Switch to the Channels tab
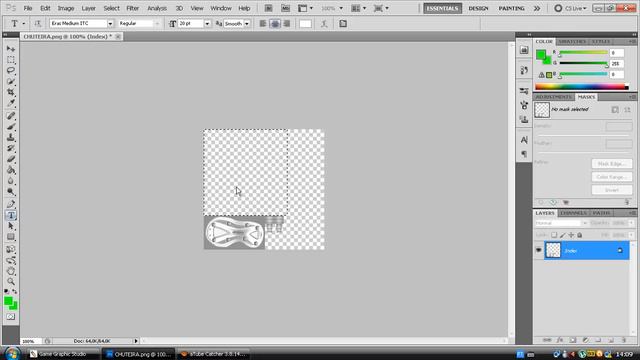Screen dimensions: 640x360 pyautogui.click(x=573, y=213)
